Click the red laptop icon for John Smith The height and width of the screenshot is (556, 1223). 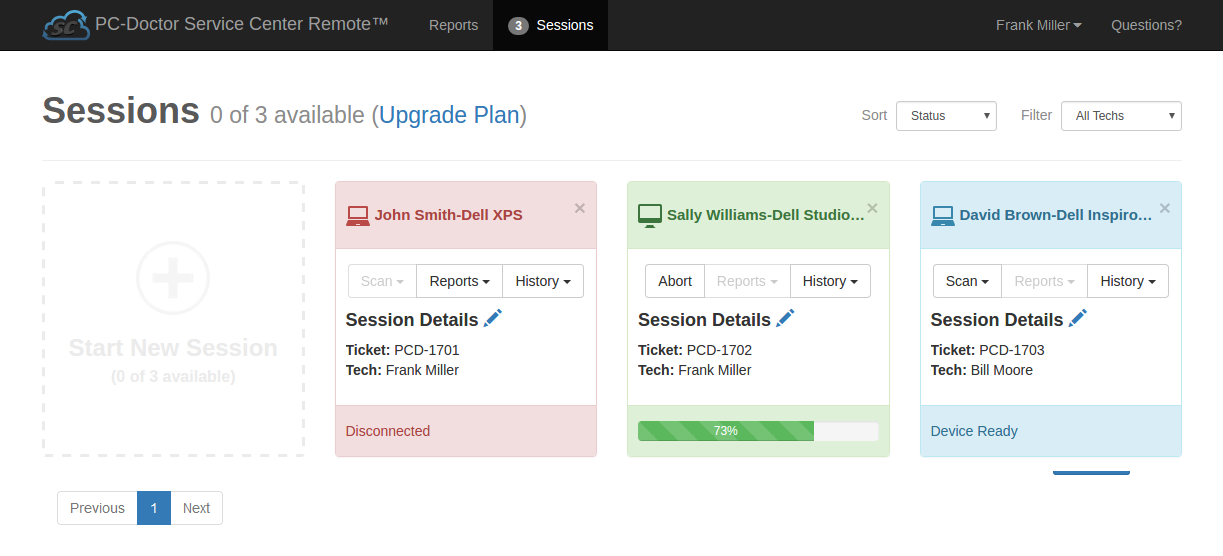(357, 215)
